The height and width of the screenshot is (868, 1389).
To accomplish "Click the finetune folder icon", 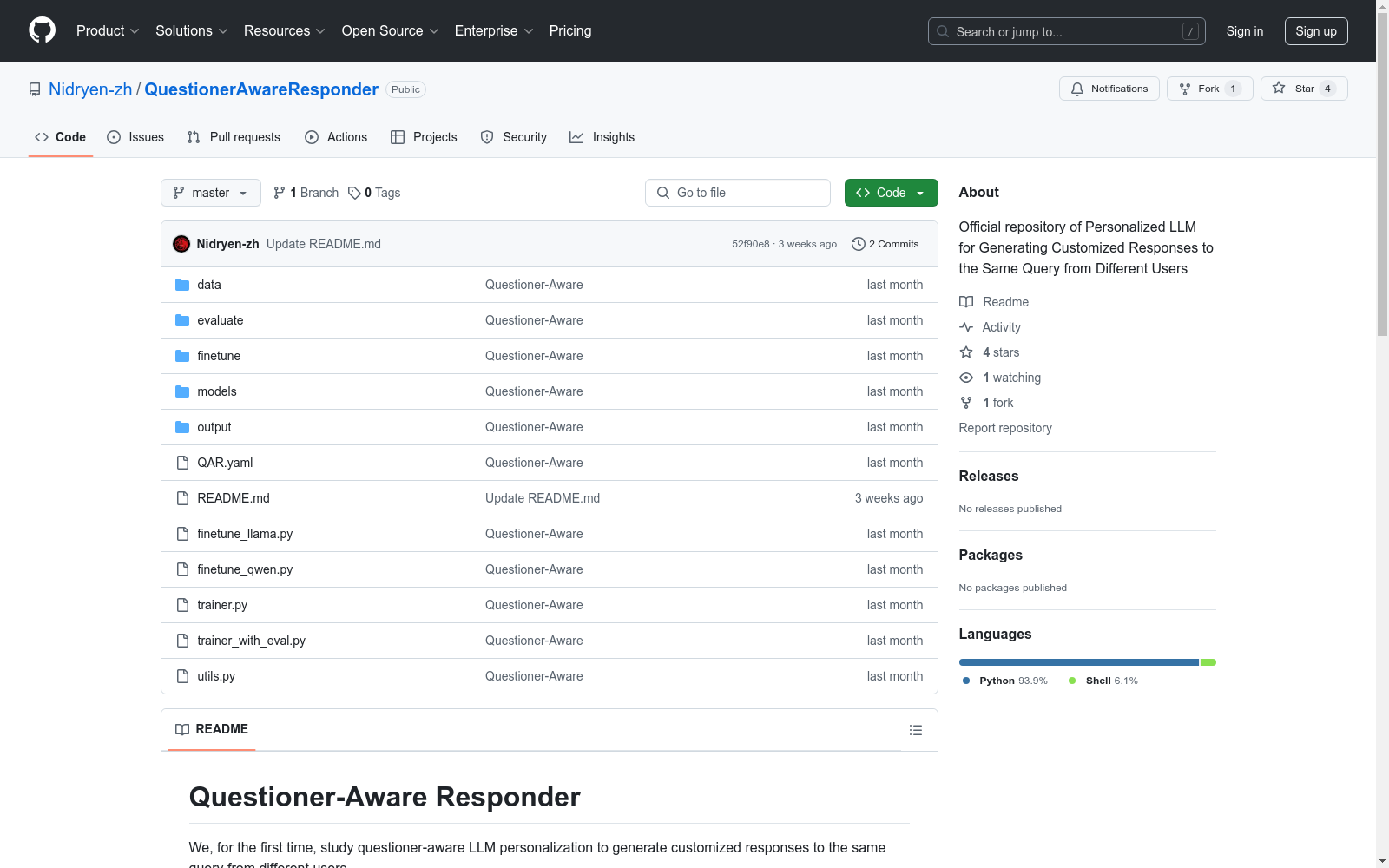I will pos(182,356).
